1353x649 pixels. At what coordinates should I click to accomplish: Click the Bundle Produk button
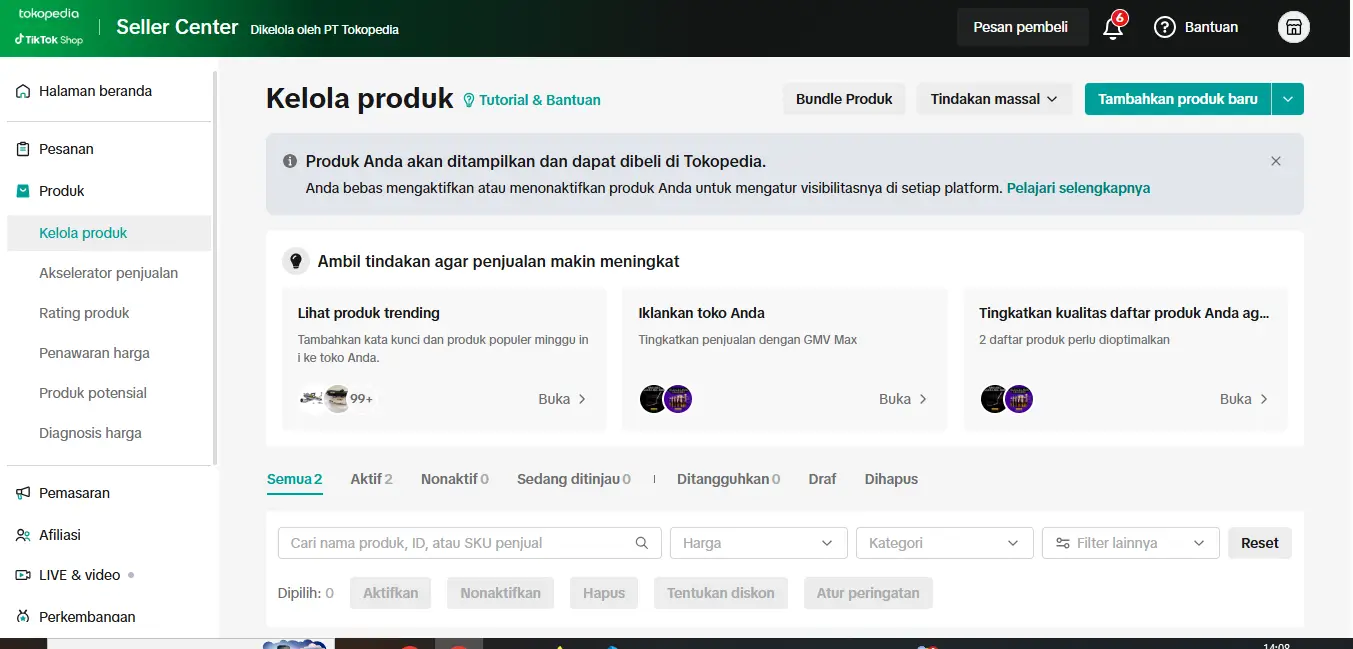click(844, 99)
